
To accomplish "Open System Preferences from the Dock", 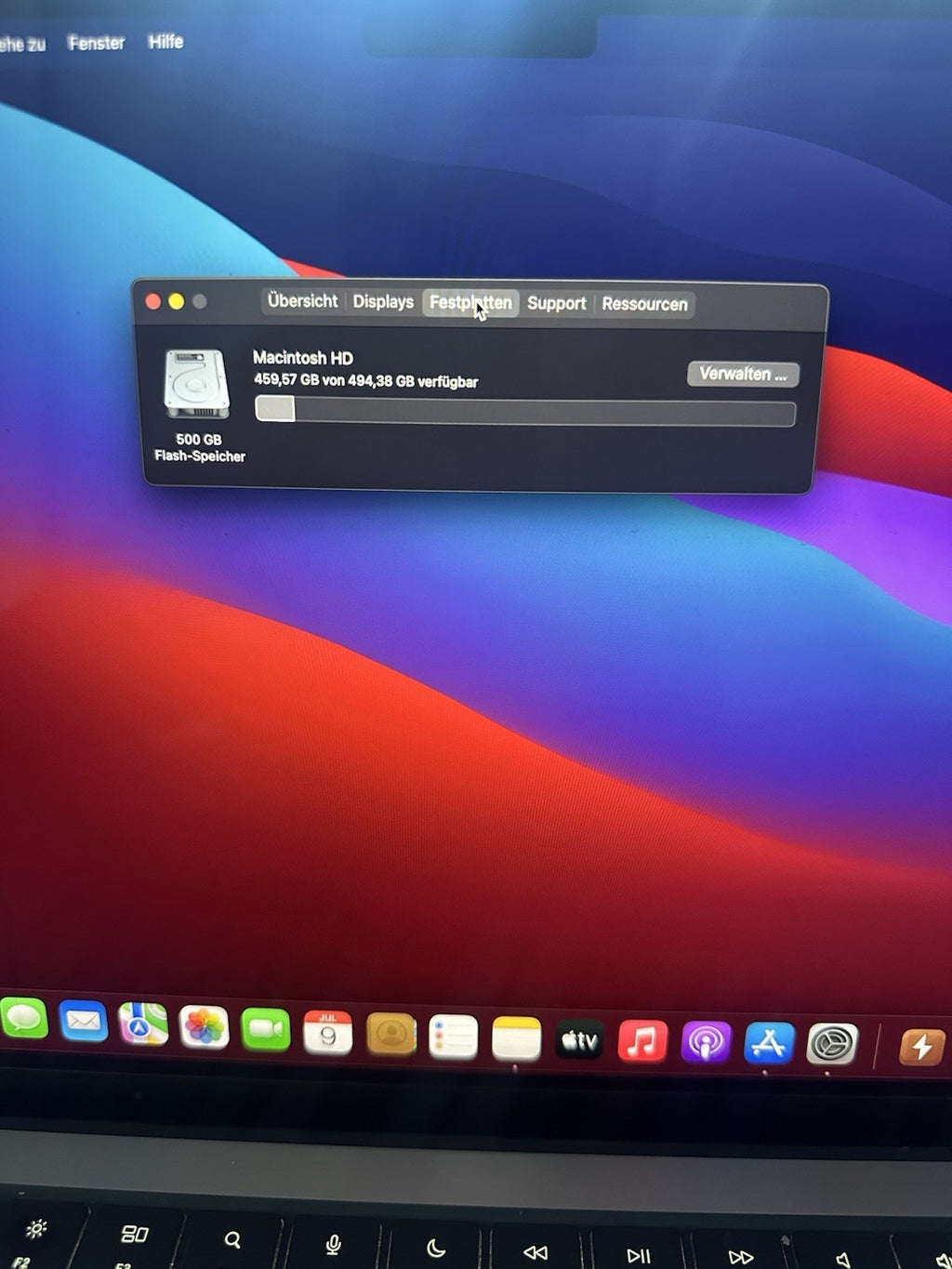I will [832, 1045].
